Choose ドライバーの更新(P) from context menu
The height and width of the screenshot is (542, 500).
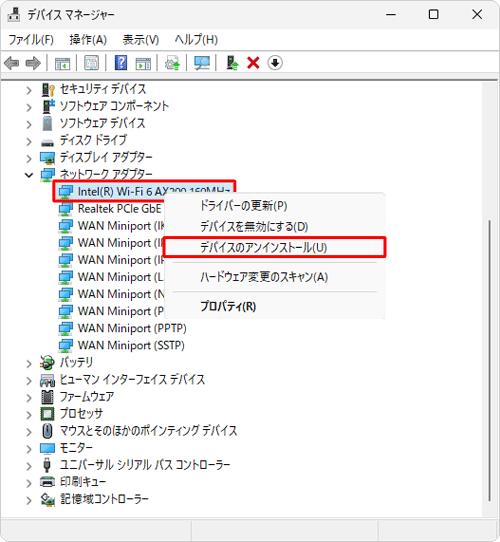click(x=275, y=206)
